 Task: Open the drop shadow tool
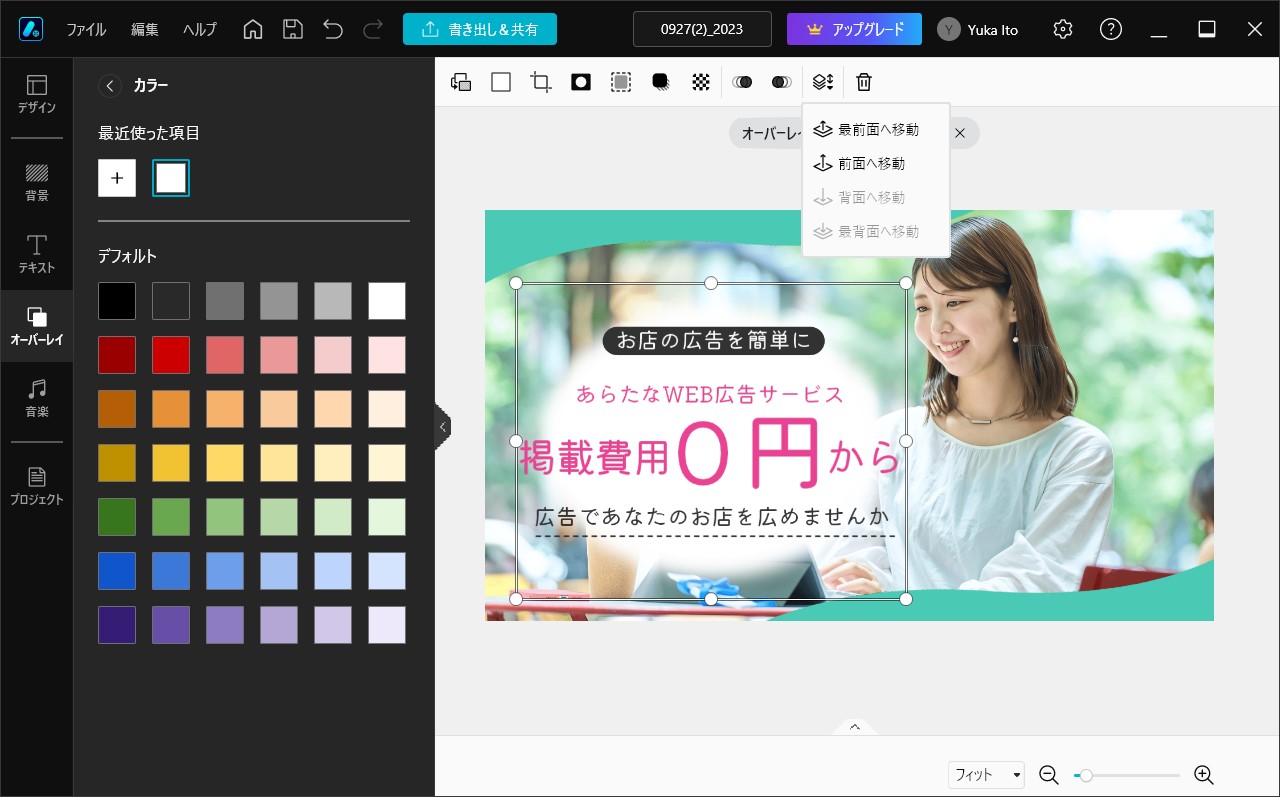[x=661, y=82]
